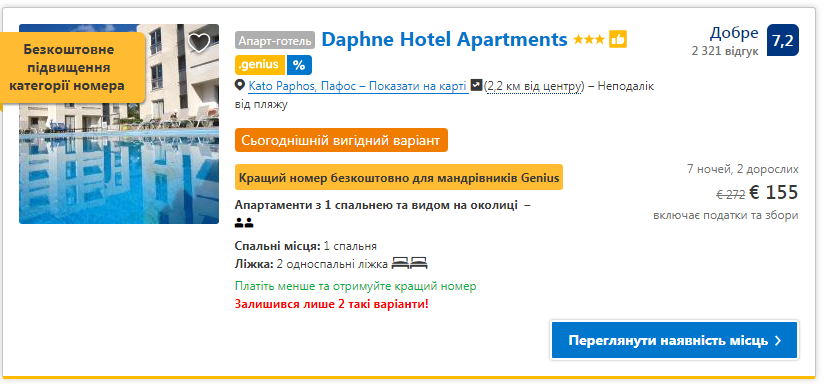This screenshot has width=824, height=384.
Task: Click the Безкоштовне підвищення категорії номера ribbon
Action: [73, 68]
